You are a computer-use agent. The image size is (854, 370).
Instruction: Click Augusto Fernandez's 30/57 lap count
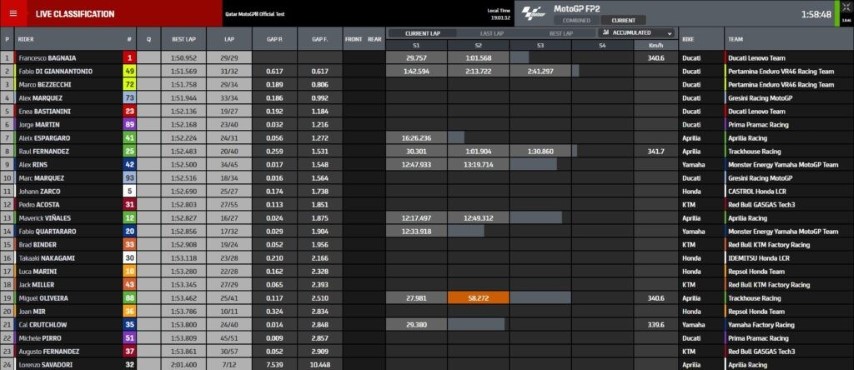(x=229, y=351)
